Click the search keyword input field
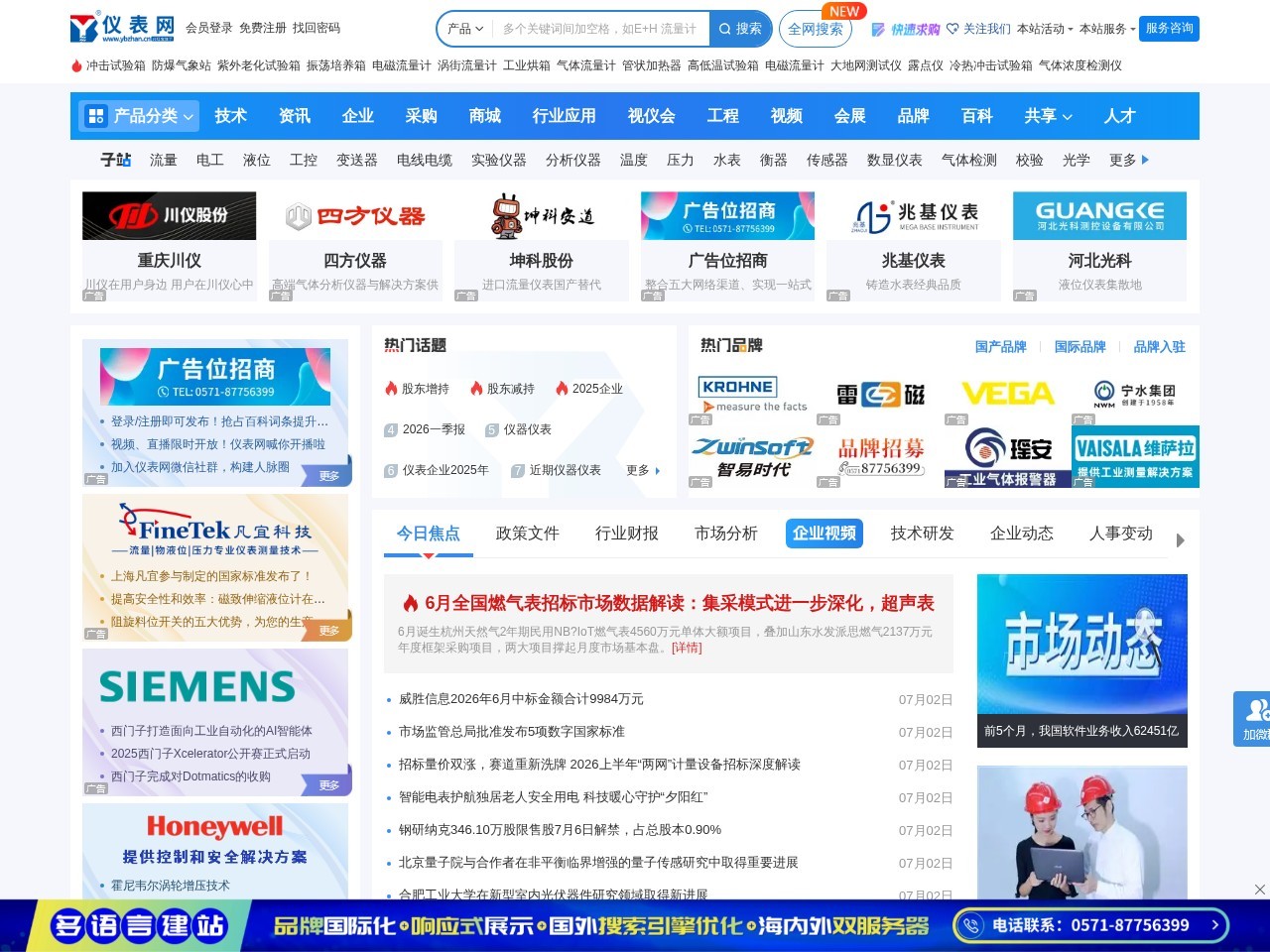The width and height of the screenshot is (1270, 952). coord(600,29)
